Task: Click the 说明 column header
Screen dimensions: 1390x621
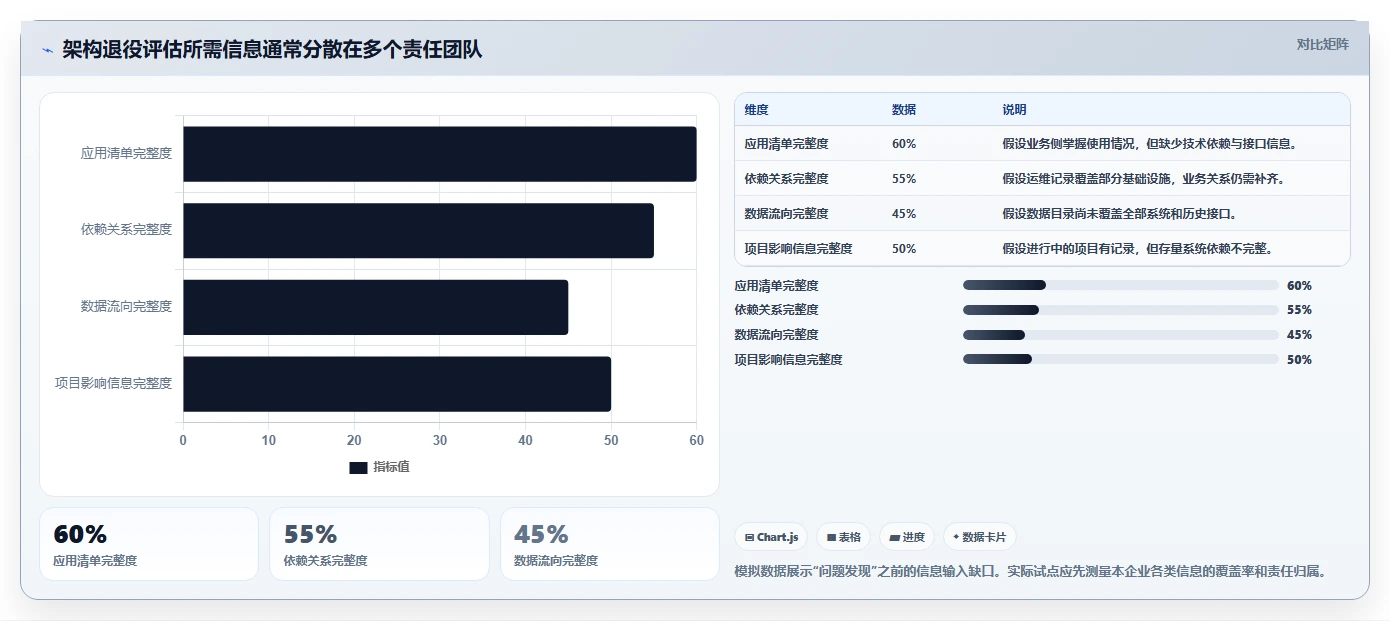Action: [1014, 110]
